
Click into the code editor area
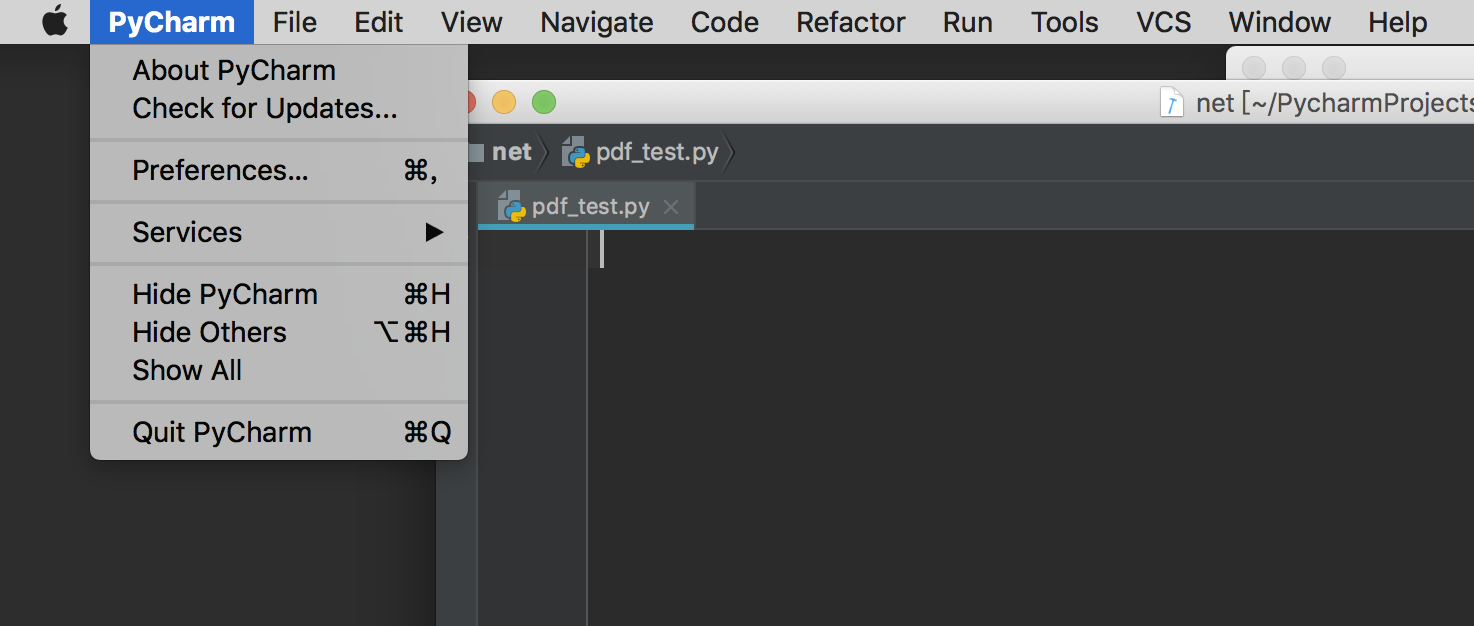[1030, 430]
